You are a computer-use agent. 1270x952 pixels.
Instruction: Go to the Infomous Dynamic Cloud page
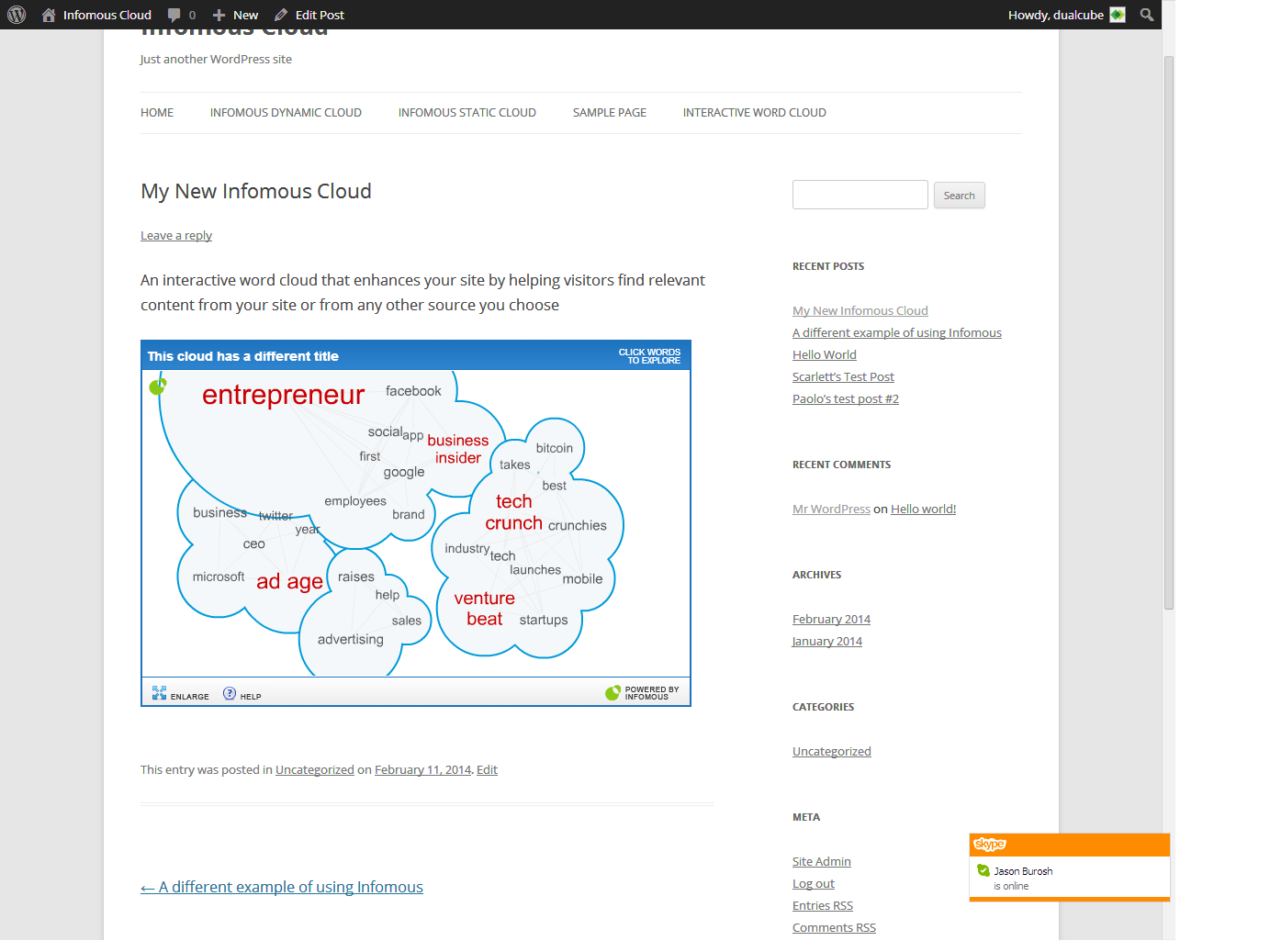tap(286, 113)
